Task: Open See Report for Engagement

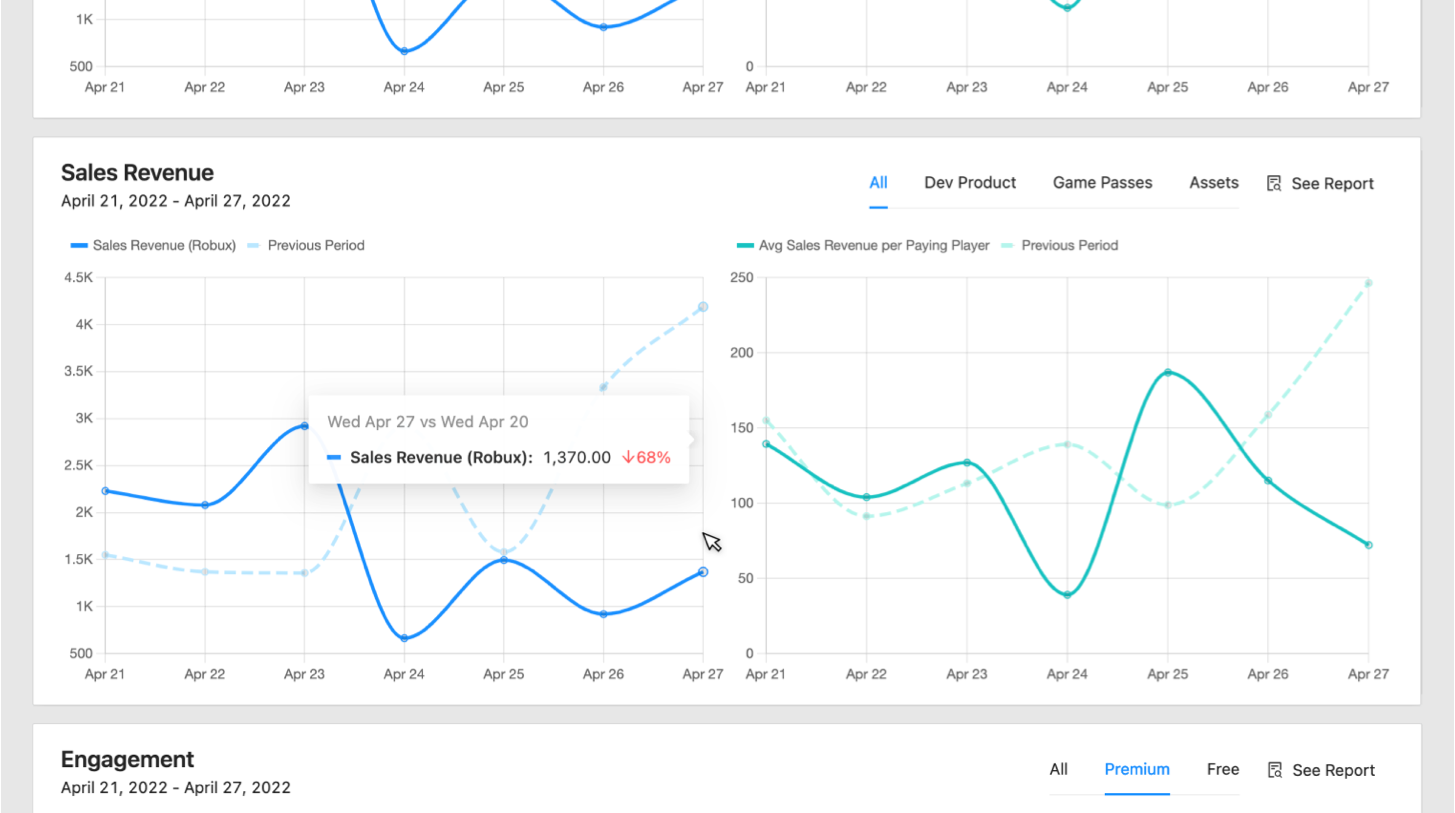Action: click(1334, 770)
